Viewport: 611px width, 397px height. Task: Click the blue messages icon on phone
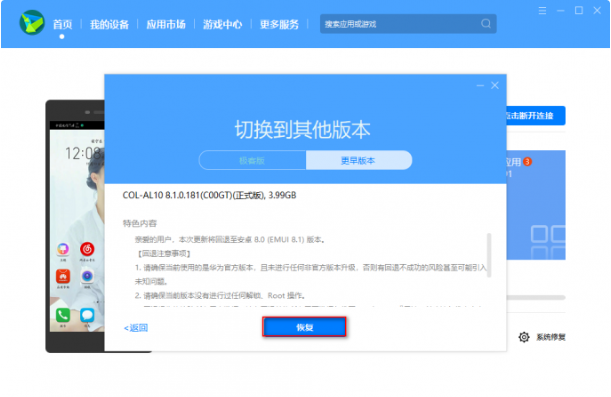click(87, 315)
